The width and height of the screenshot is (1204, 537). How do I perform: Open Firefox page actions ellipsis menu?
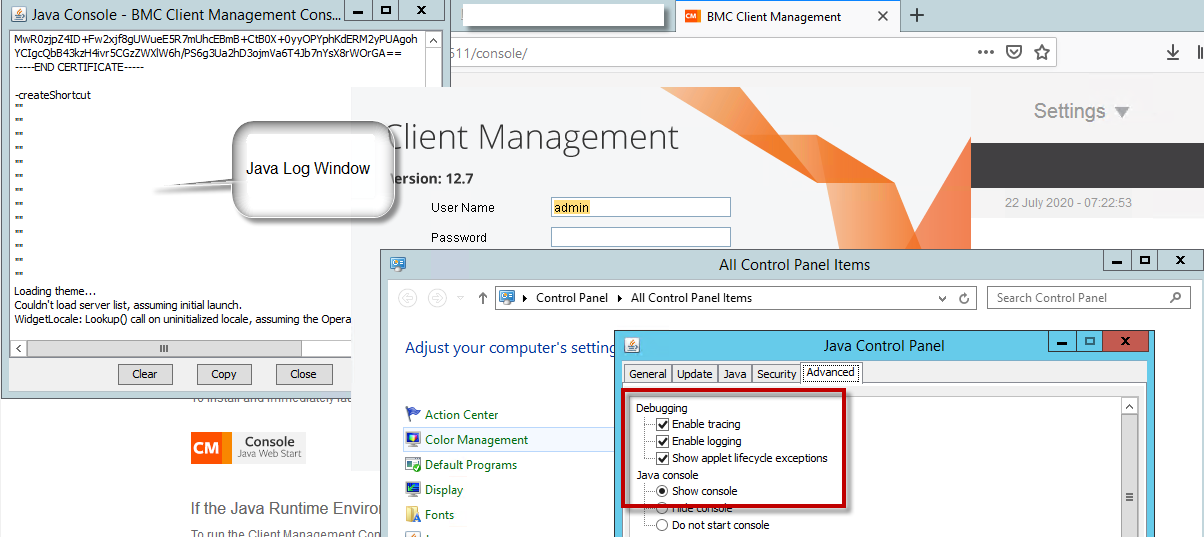[x=986, y=52]
